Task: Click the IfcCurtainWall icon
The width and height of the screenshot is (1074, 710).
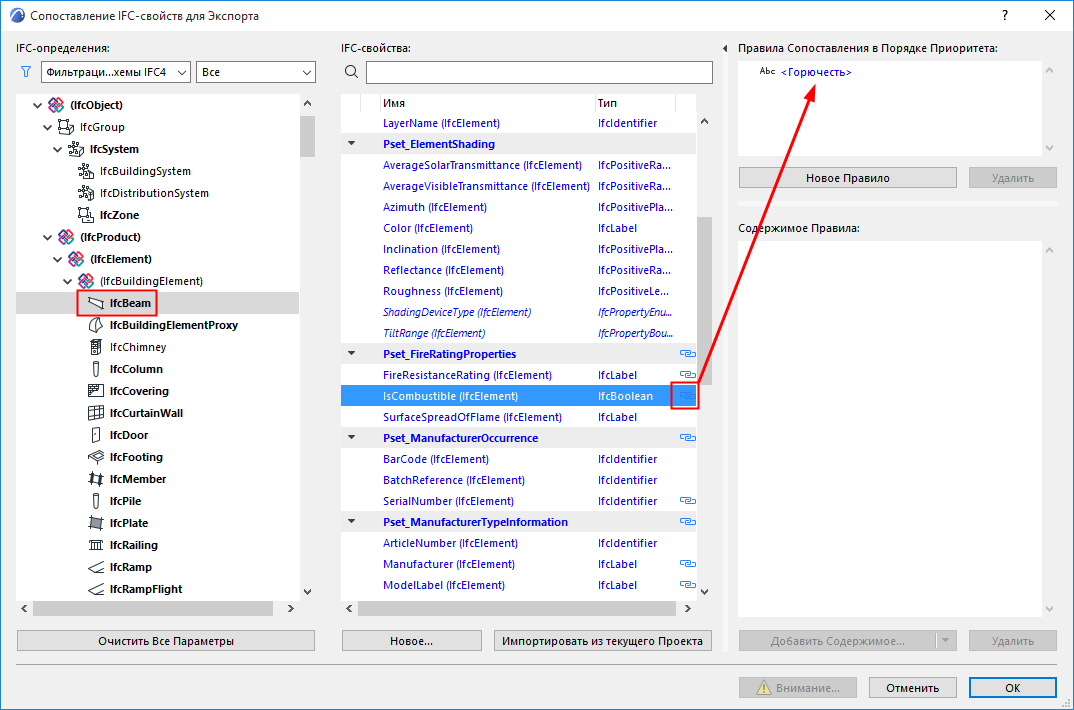Action: (96, 412)
